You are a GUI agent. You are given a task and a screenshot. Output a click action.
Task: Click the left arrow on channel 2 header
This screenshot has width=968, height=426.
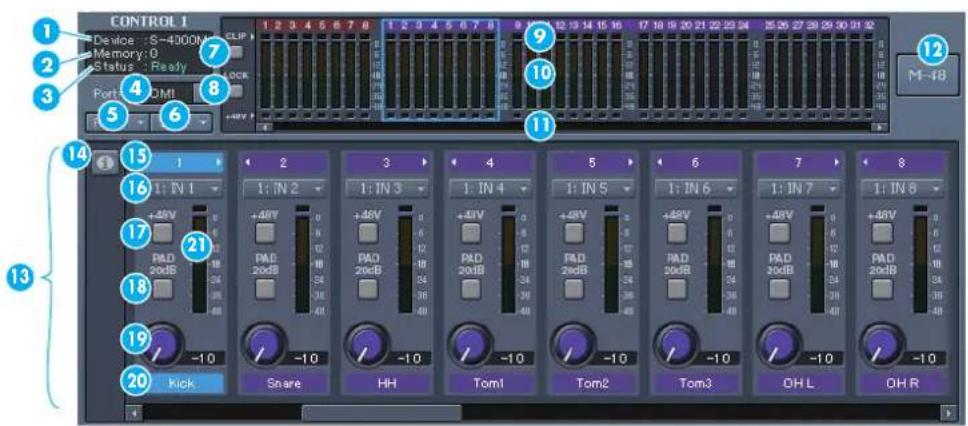point(249,163)
